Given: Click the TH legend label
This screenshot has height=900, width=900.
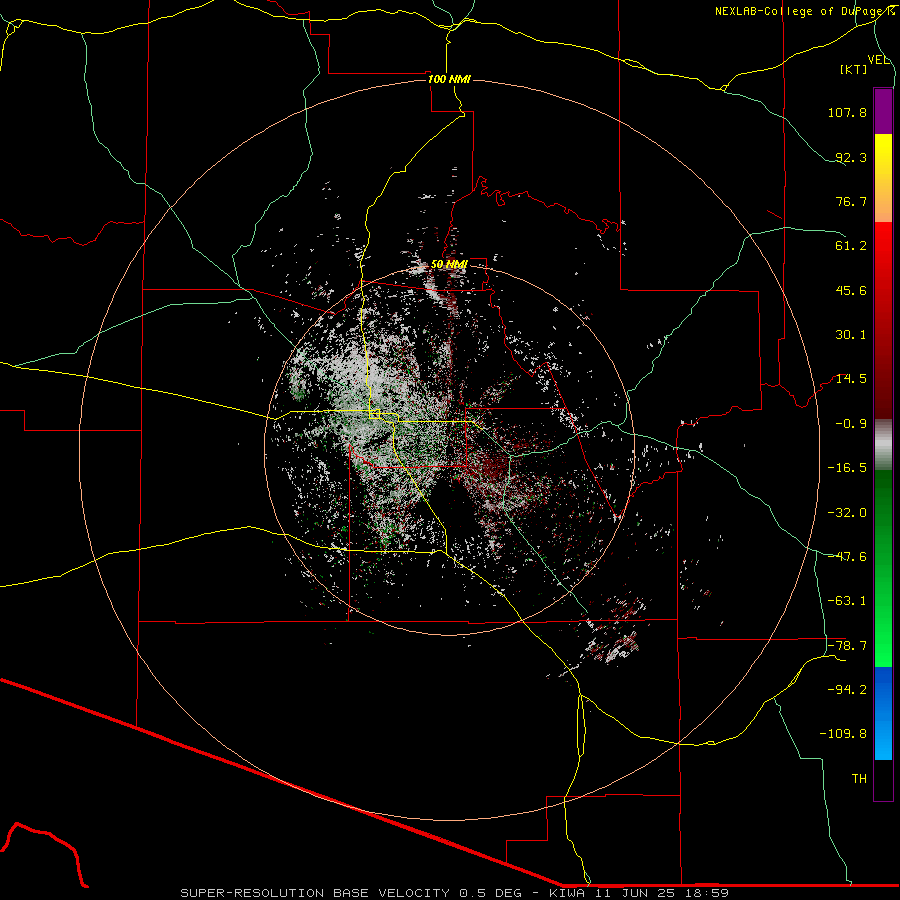Looking at the screenshot, I should click(x=859, y=779).
